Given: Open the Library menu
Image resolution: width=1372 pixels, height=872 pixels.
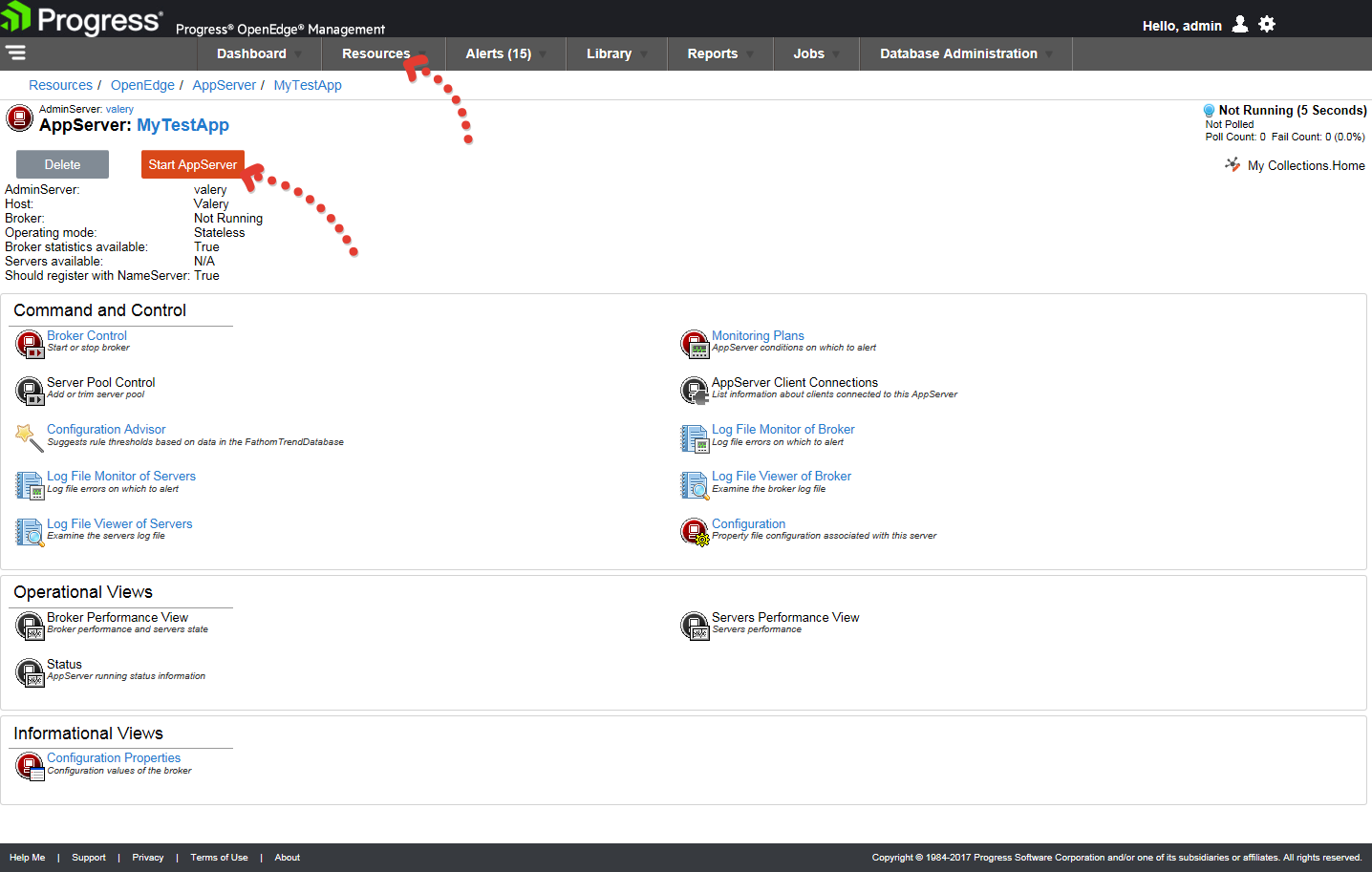Looking at the screenshot, I should coord(609,53).
